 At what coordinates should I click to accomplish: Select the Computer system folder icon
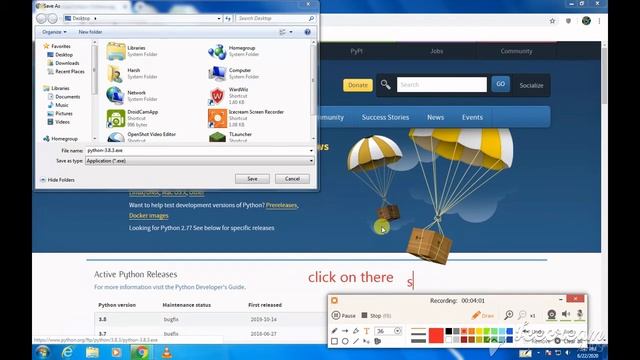(x=217, y=73)
